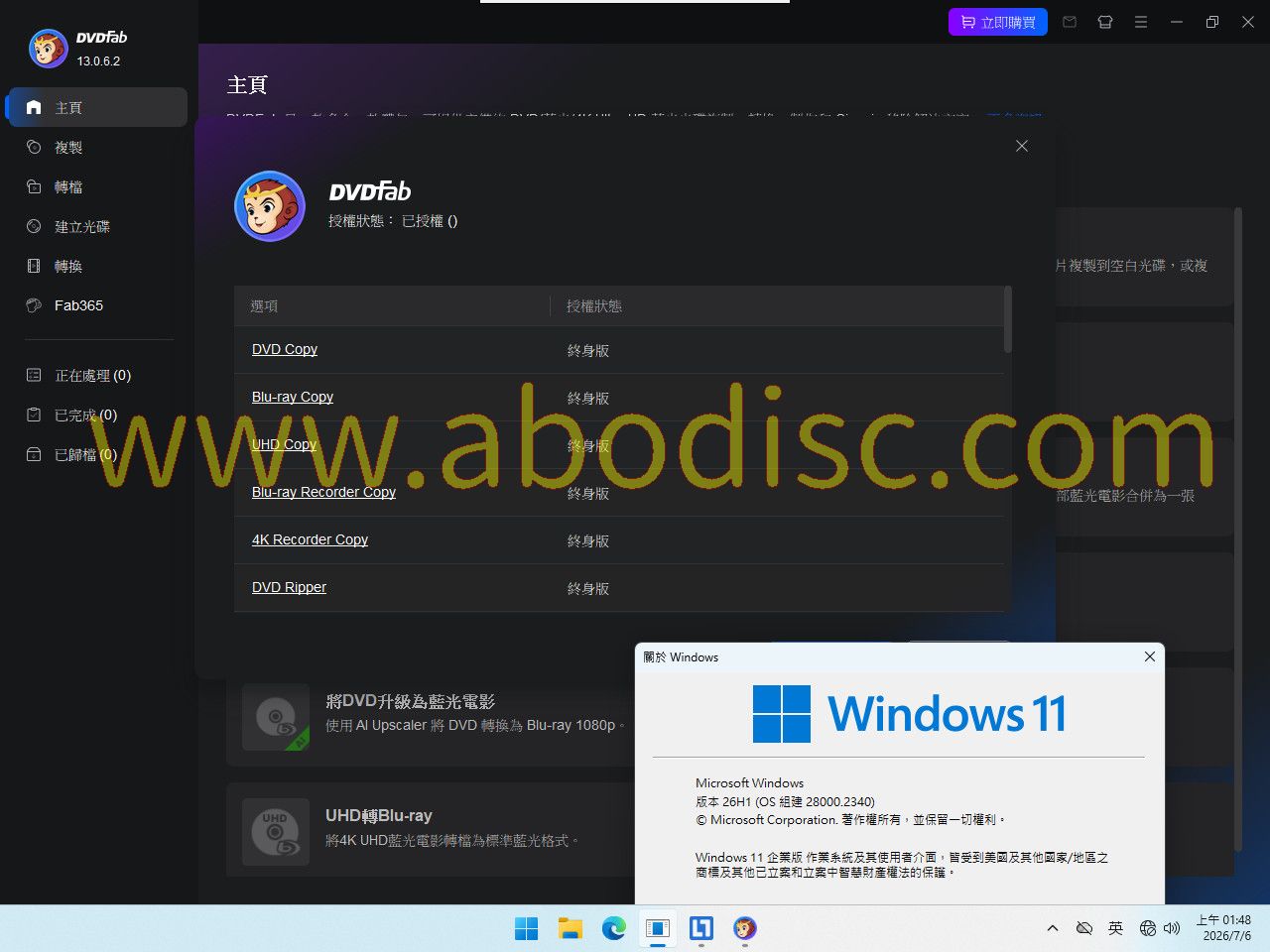Open the Blu-ray Recorder Copy link
The image size is (1270, 952).
tap(323, 492)
